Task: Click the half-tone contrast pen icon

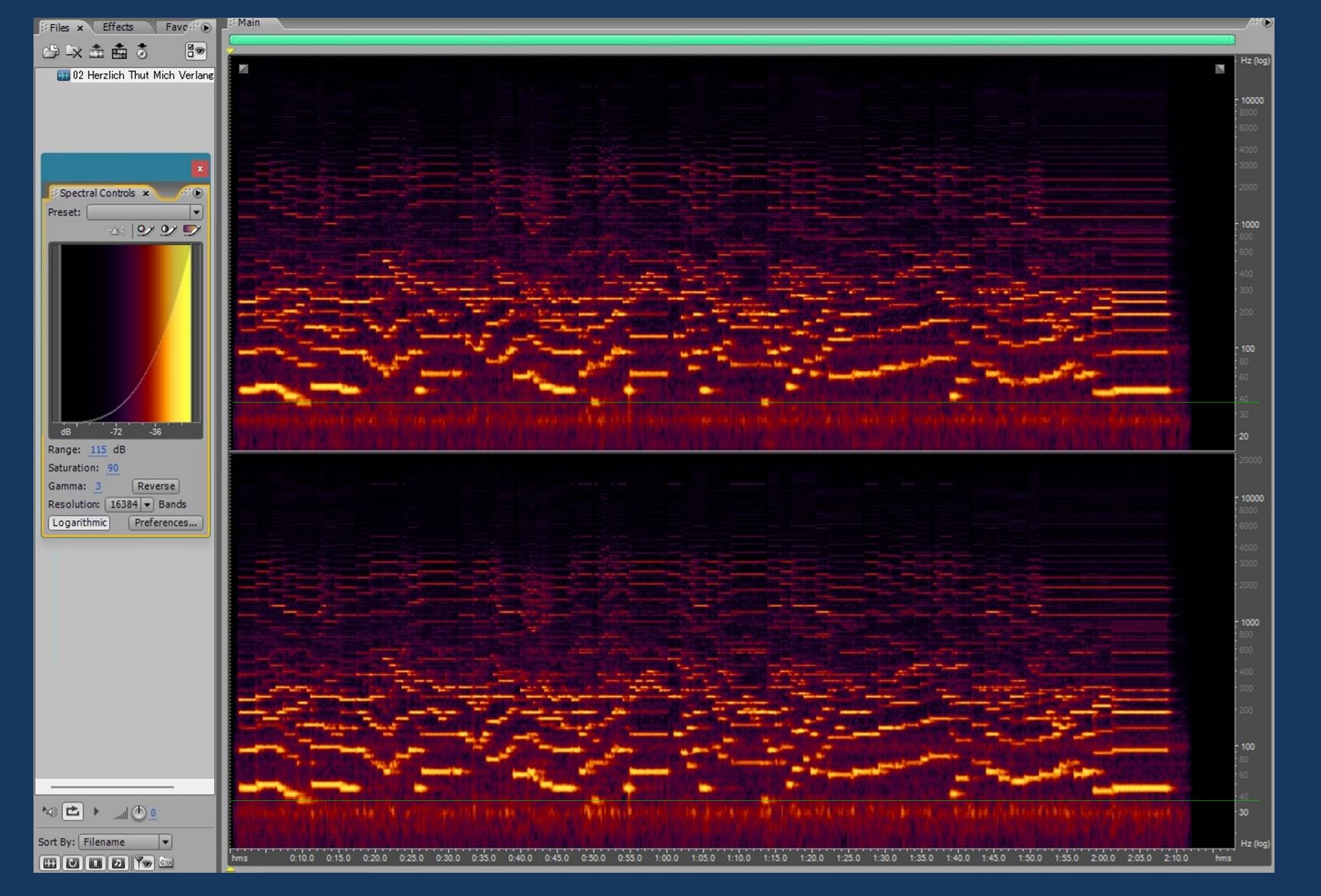Action: (x=168, y=230)
